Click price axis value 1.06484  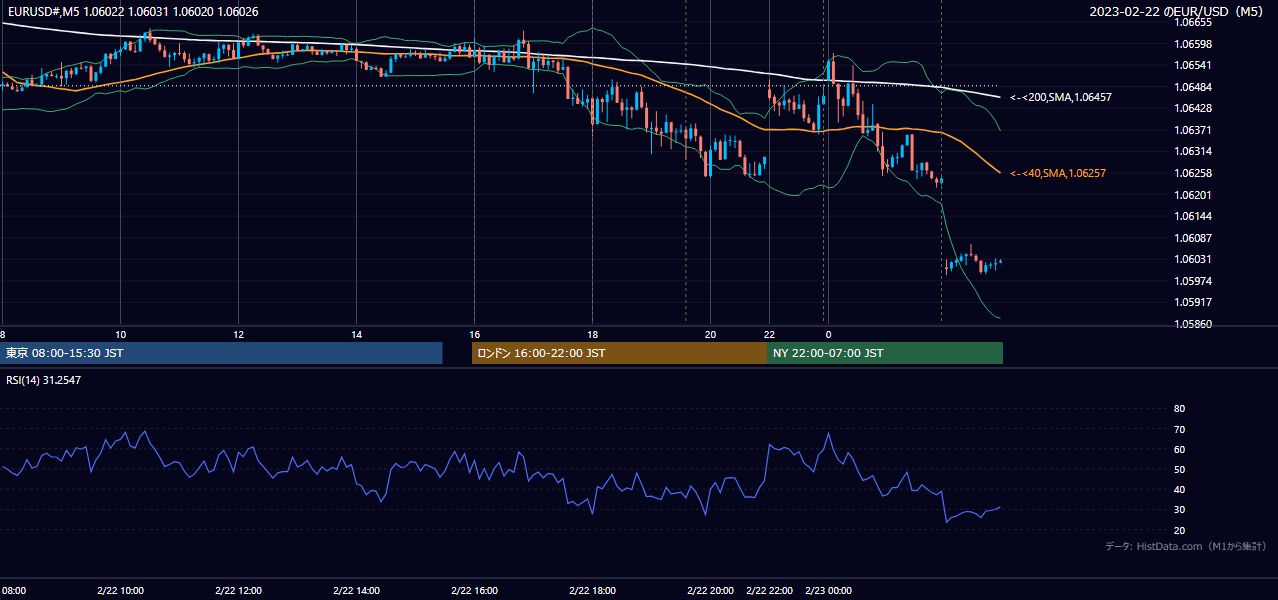1192,87
